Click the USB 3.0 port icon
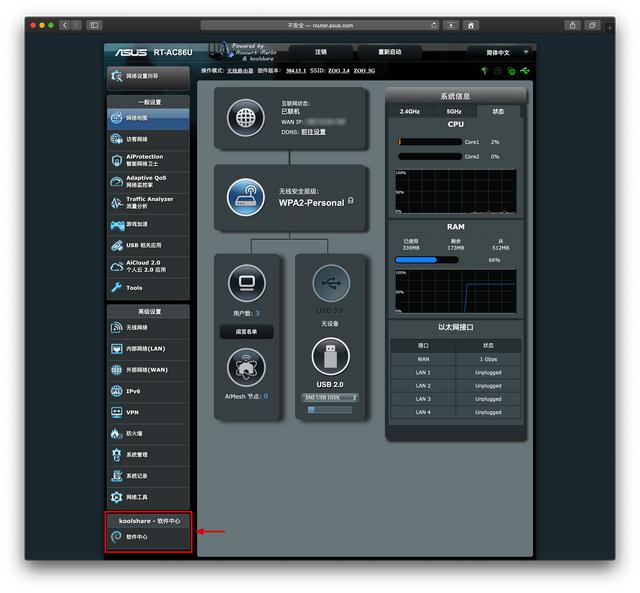Viewport: 640px width, 593px height. click(331, 283)
